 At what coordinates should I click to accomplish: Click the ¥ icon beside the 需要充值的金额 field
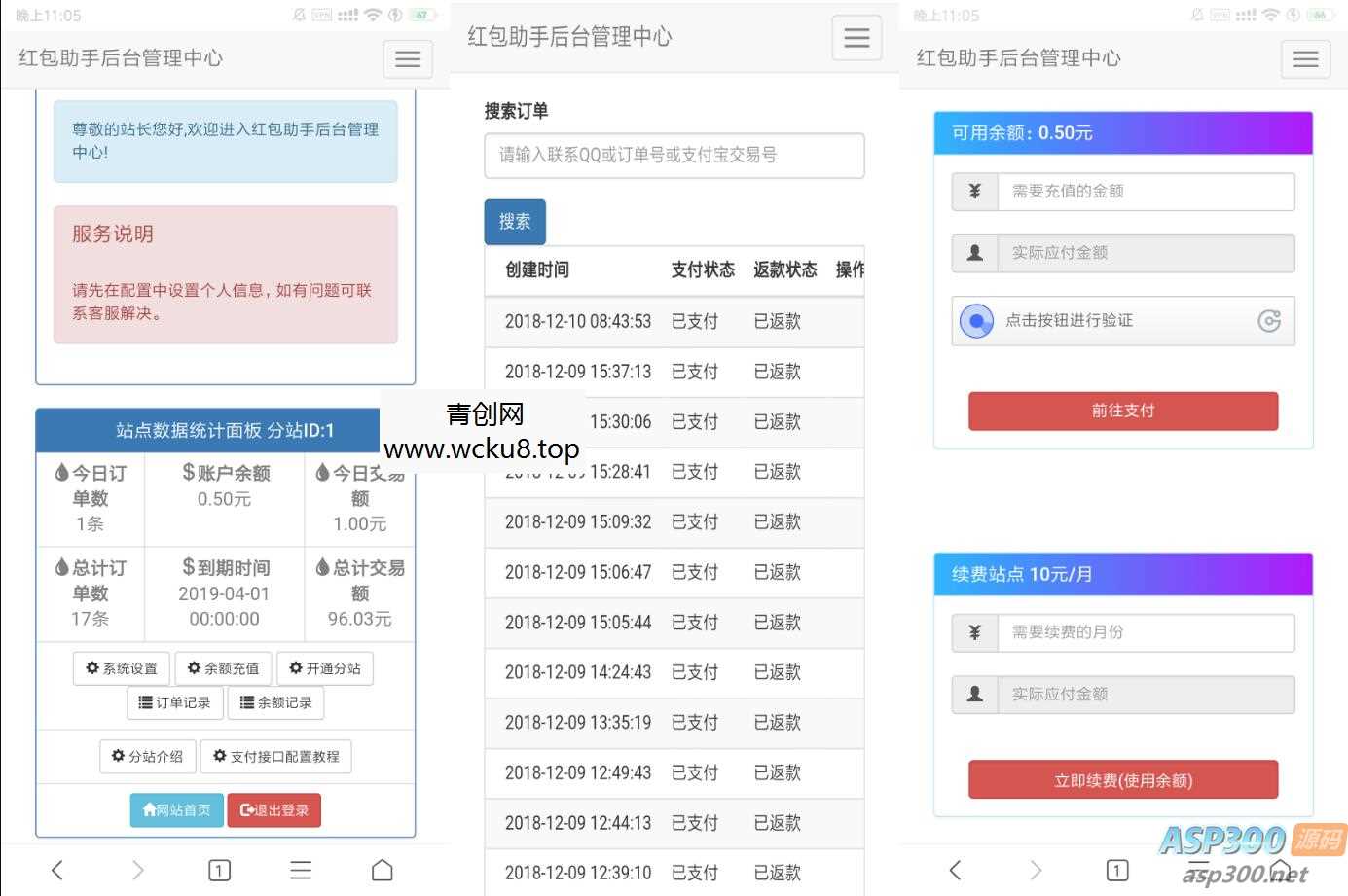coord(974,192)
